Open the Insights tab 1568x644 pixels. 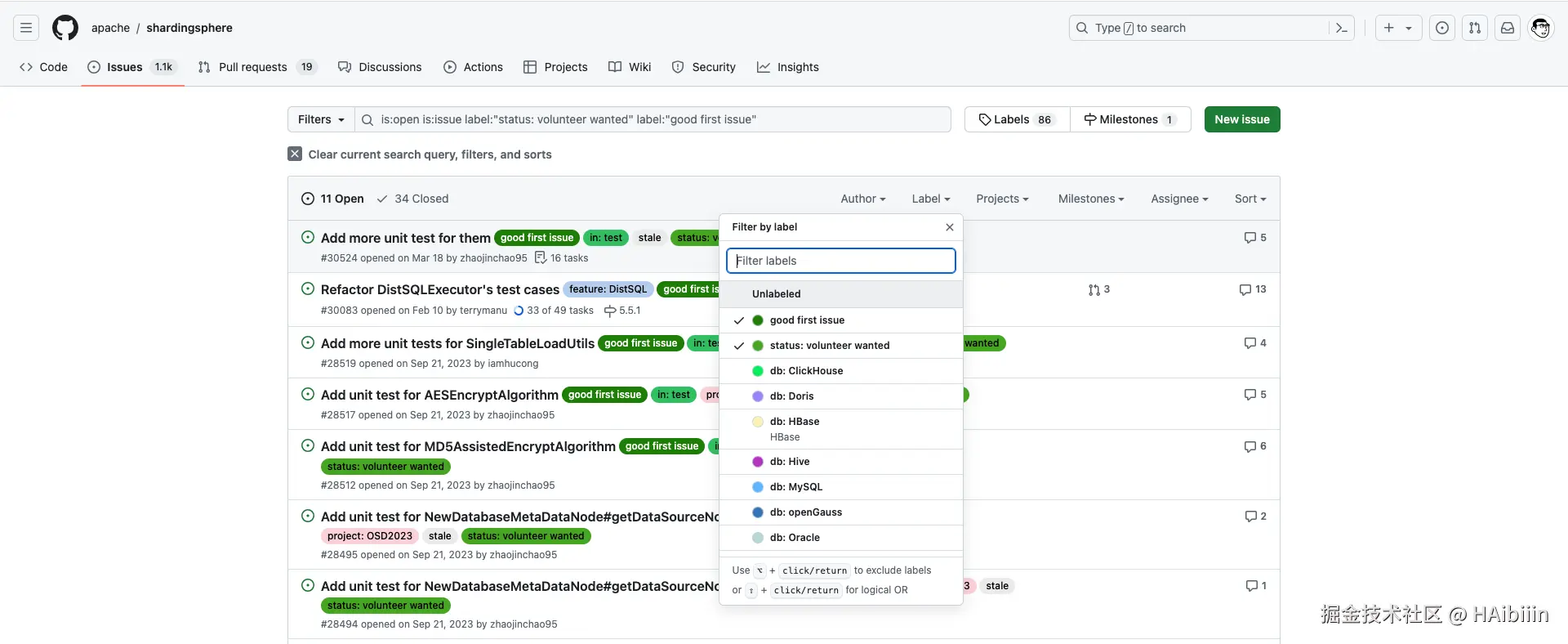(788, 67)
